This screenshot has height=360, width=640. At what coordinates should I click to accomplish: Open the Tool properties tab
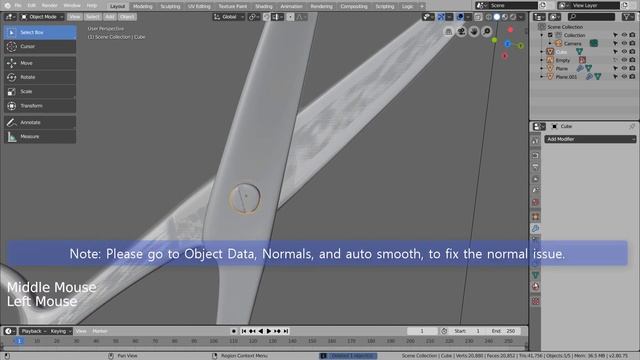tap(536, 141)
